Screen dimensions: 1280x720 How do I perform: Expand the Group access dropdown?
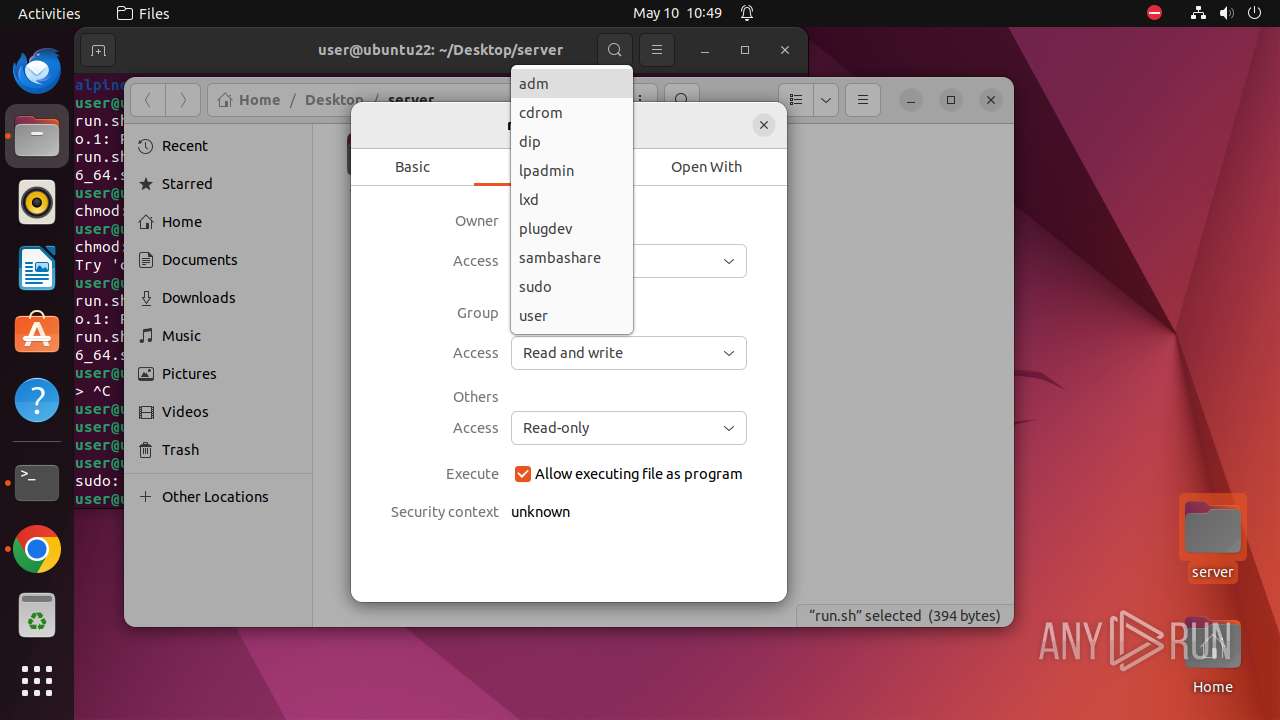pyautogui.click(x=629, y=353)
